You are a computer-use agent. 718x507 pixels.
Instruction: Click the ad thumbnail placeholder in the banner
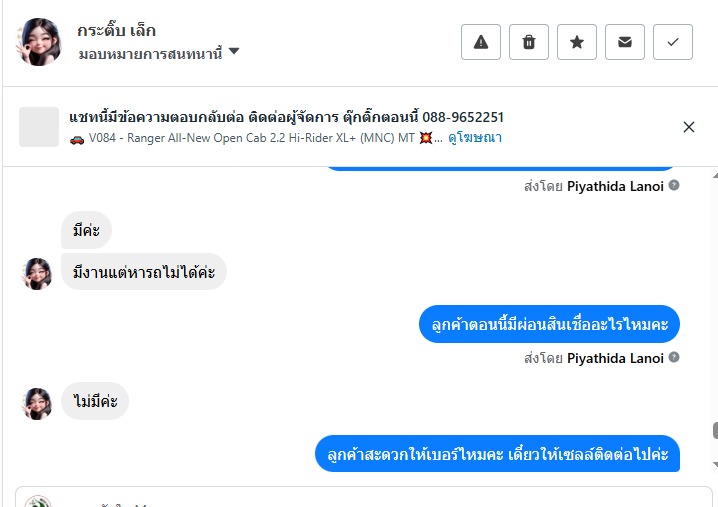click(39, 127)
